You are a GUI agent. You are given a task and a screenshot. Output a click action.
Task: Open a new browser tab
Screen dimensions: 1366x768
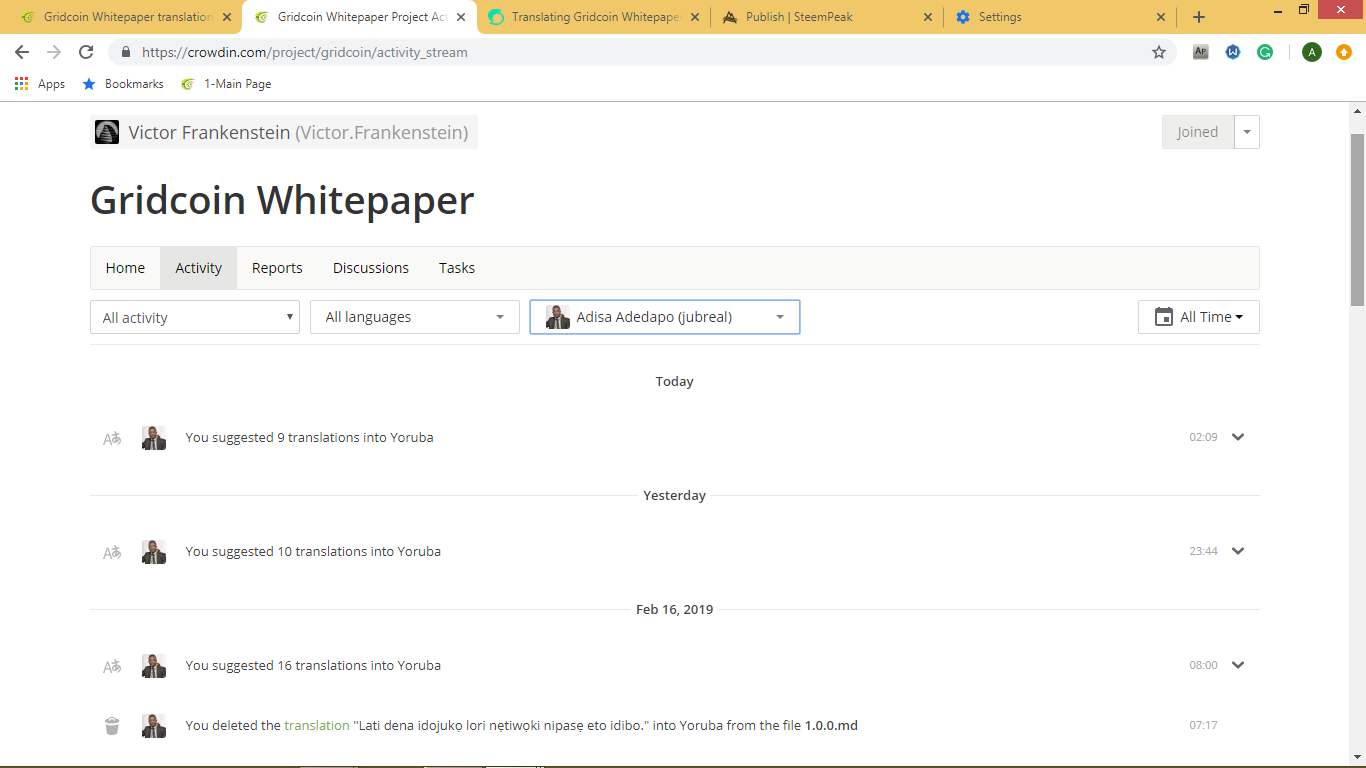click(1199, 17)
